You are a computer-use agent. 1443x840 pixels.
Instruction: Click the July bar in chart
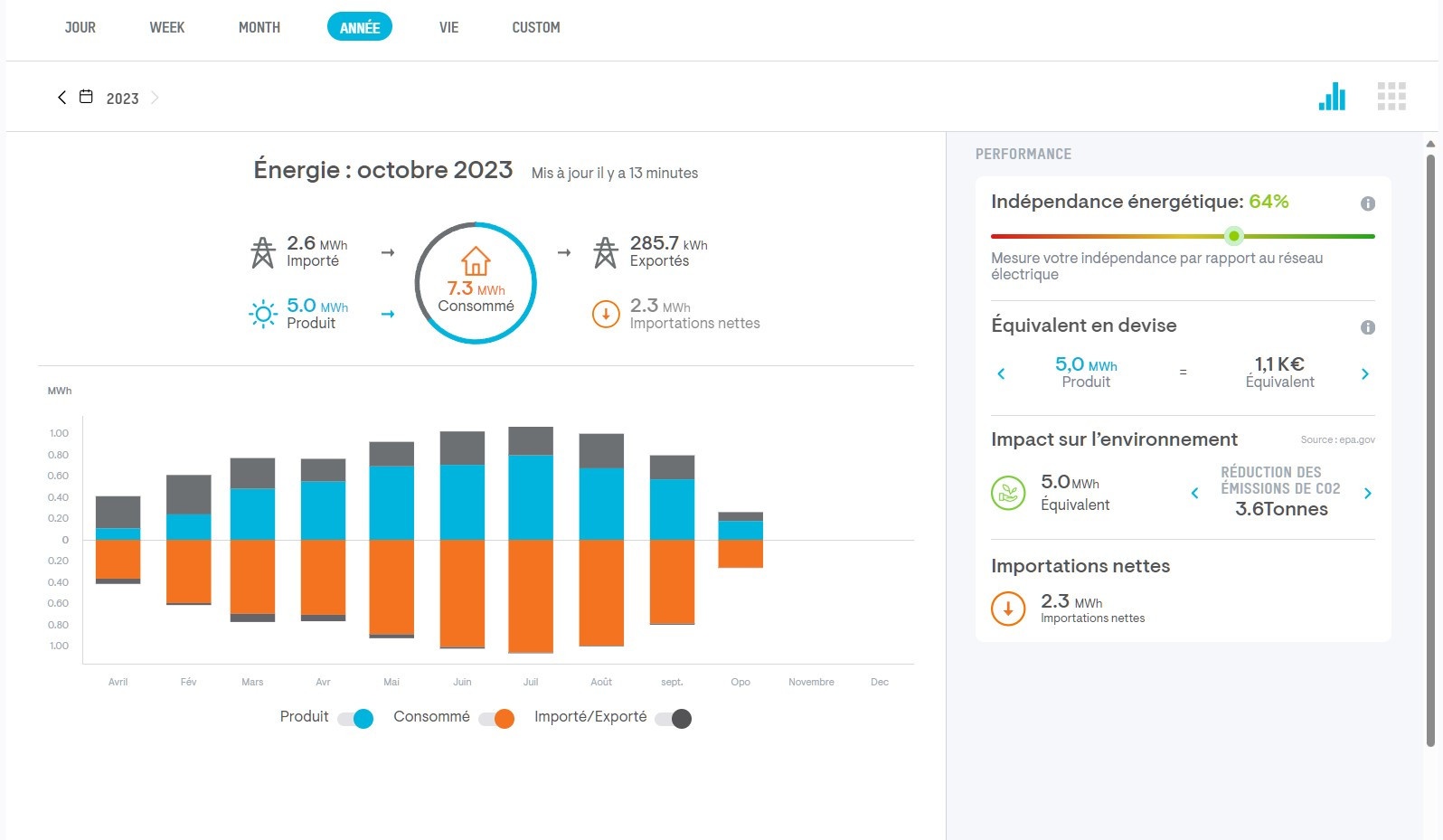[x=531, y=540]
